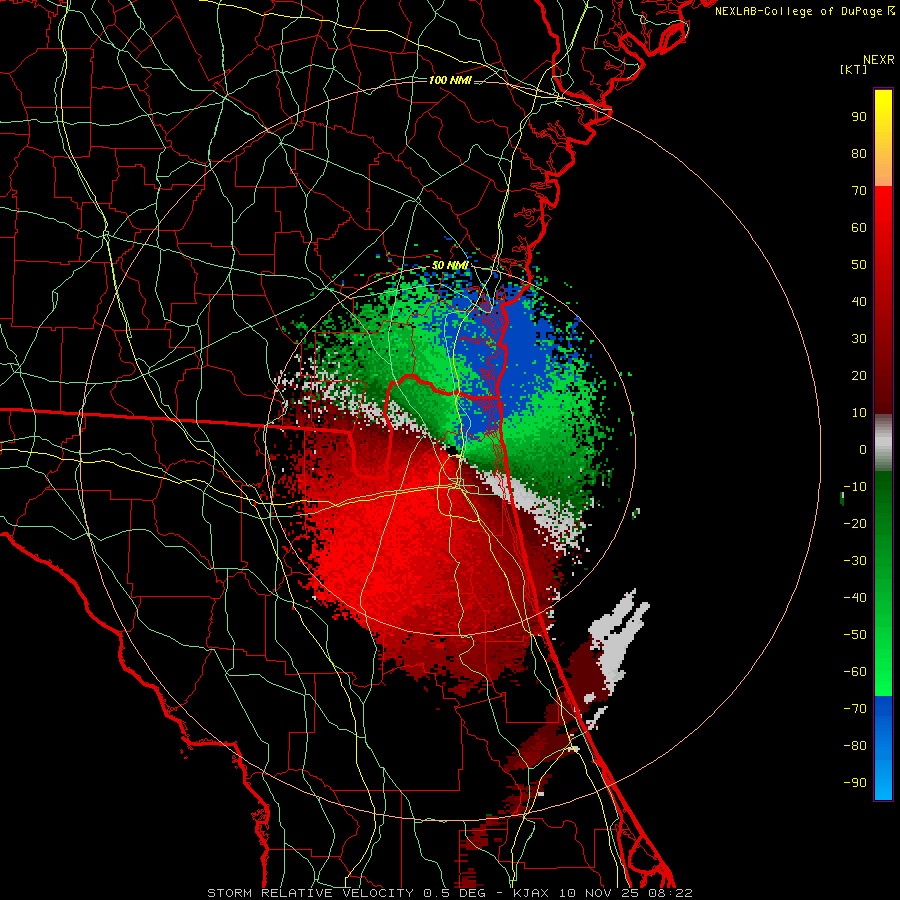Click the 10 value on the velocity scale
Screen dimensions: 900x900
click(859, 413)
